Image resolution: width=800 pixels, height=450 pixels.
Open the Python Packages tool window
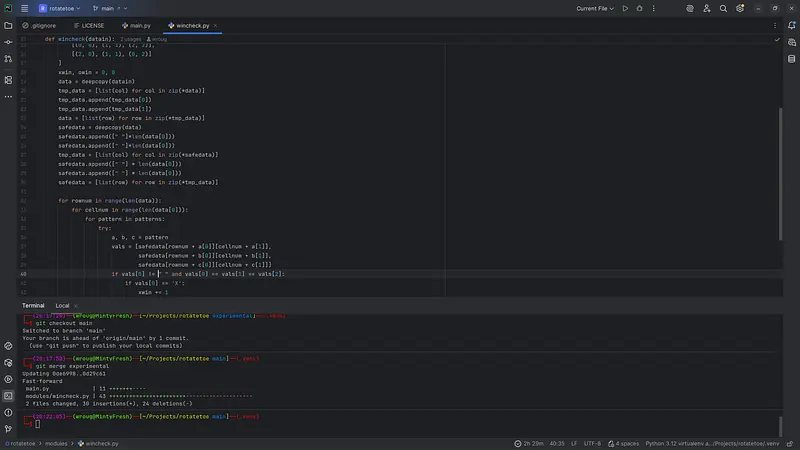8,344
